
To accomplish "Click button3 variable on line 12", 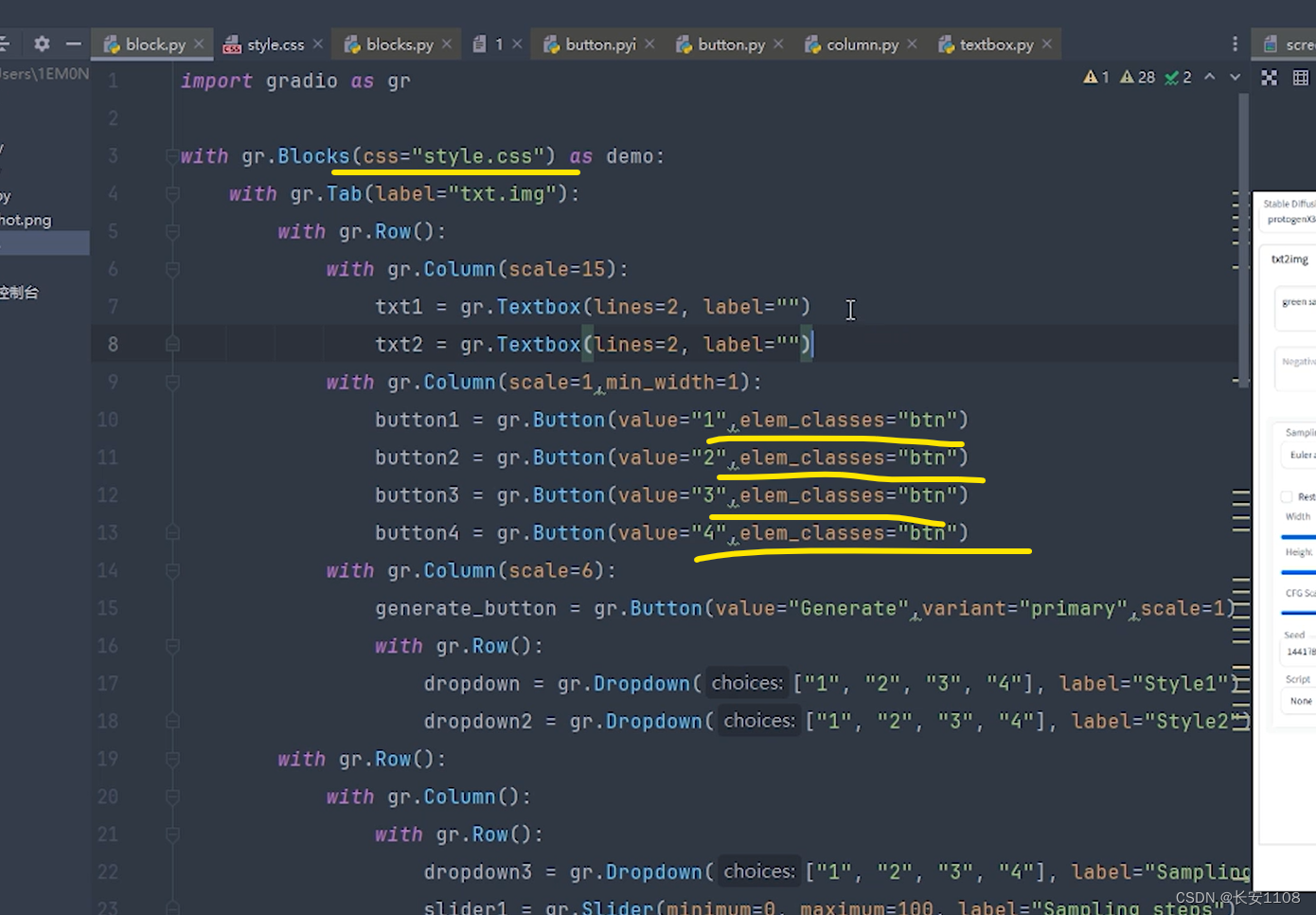I will (417, 495).
